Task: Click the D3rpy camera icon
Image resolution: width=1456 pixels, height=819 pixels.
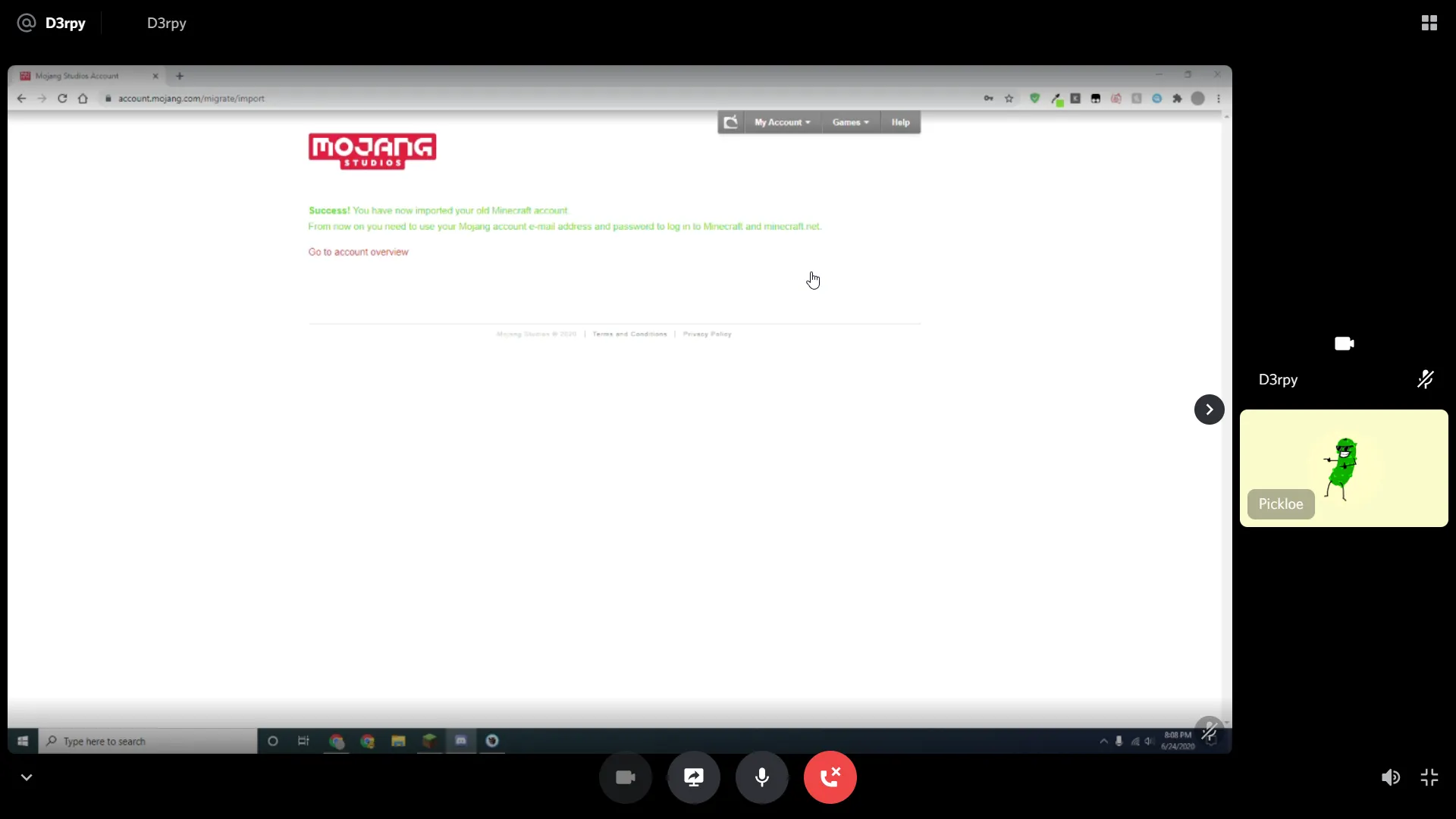Action: tap(1344, 344)
